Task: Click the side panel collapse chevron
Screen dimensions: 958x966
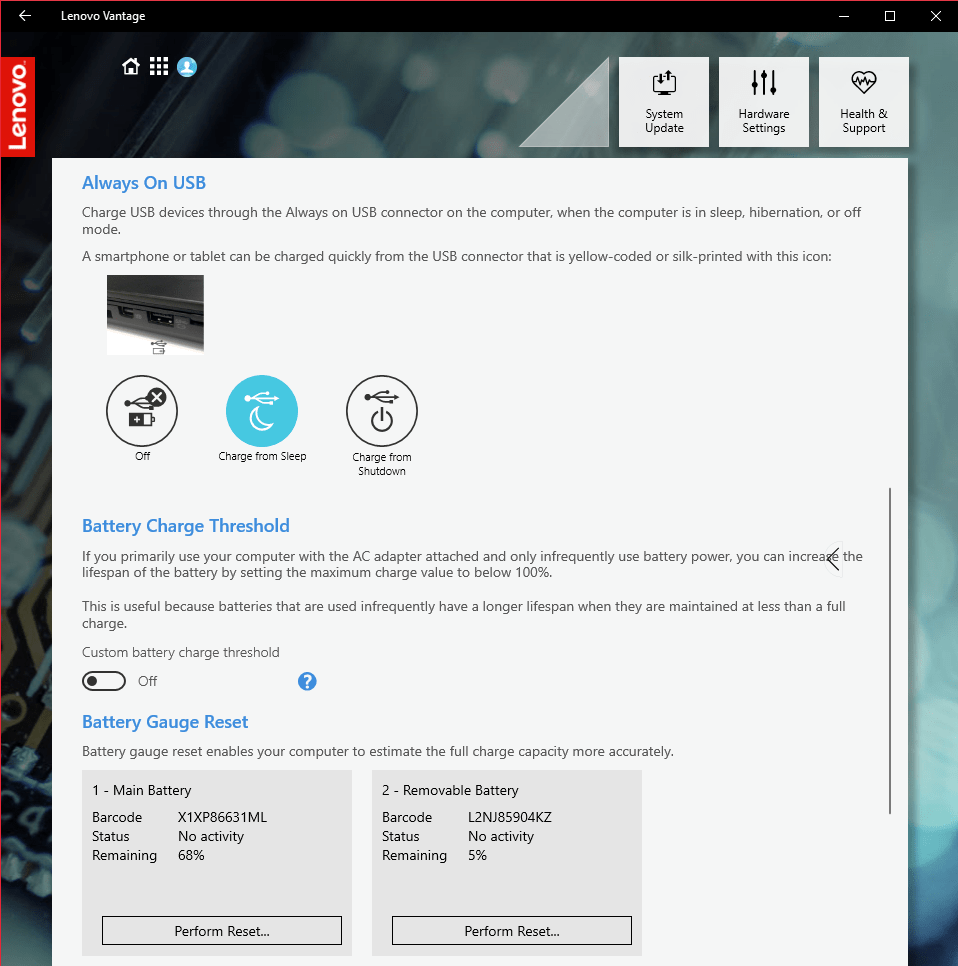Action: [834, 560]
